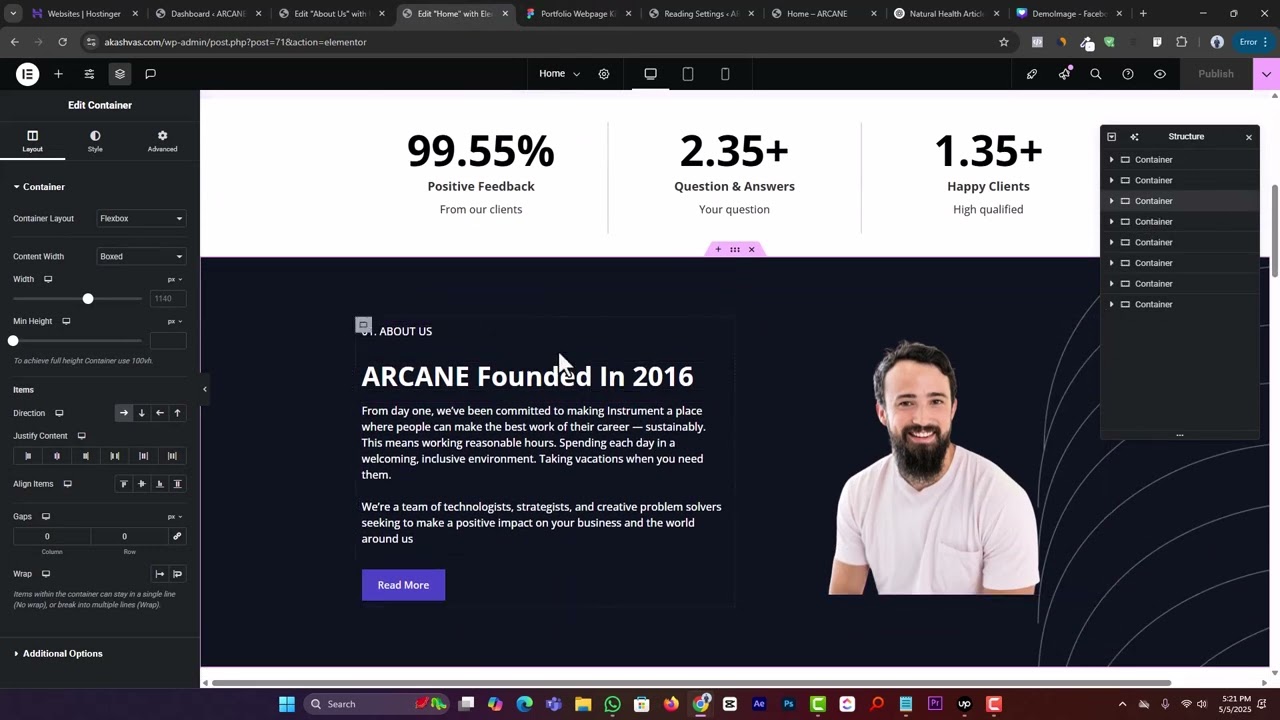Set Align Items to start
The height and width of the screenshot is (720, 1280).
click(124, 484)
